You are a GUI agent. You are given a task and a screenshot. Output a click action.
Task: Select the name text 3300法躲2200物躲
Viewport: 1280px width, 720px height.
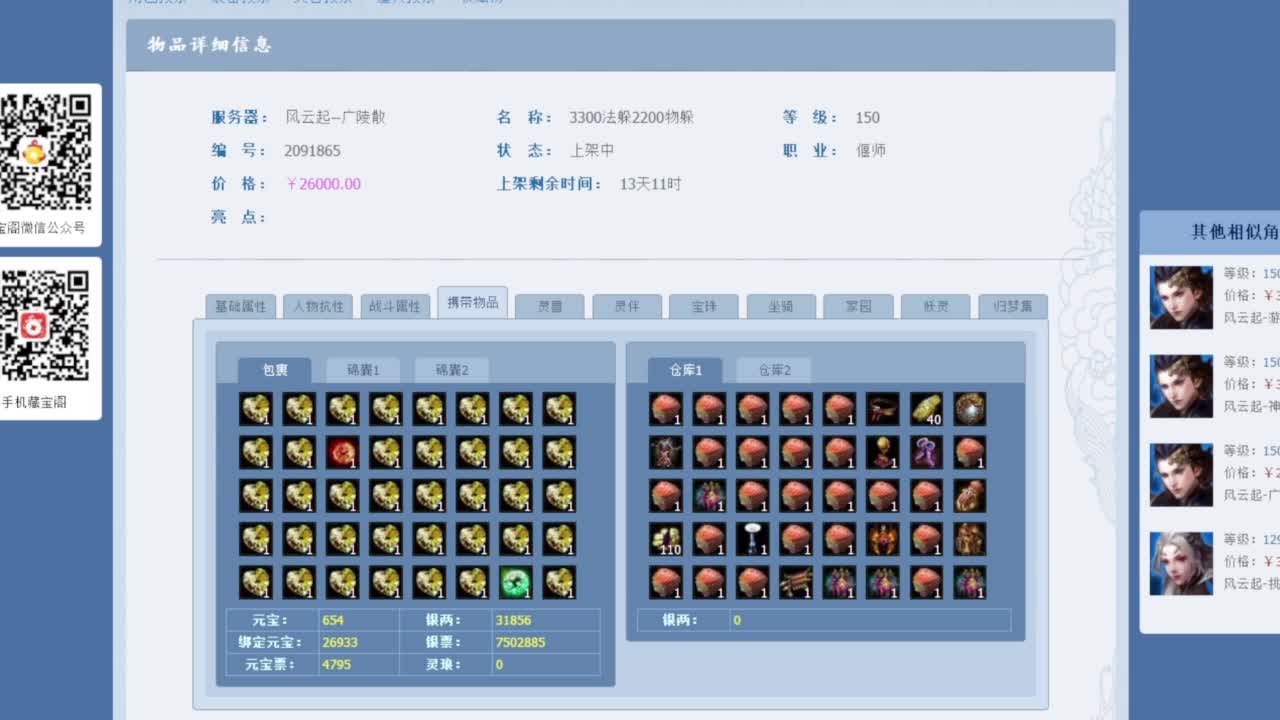click(631, 117)
